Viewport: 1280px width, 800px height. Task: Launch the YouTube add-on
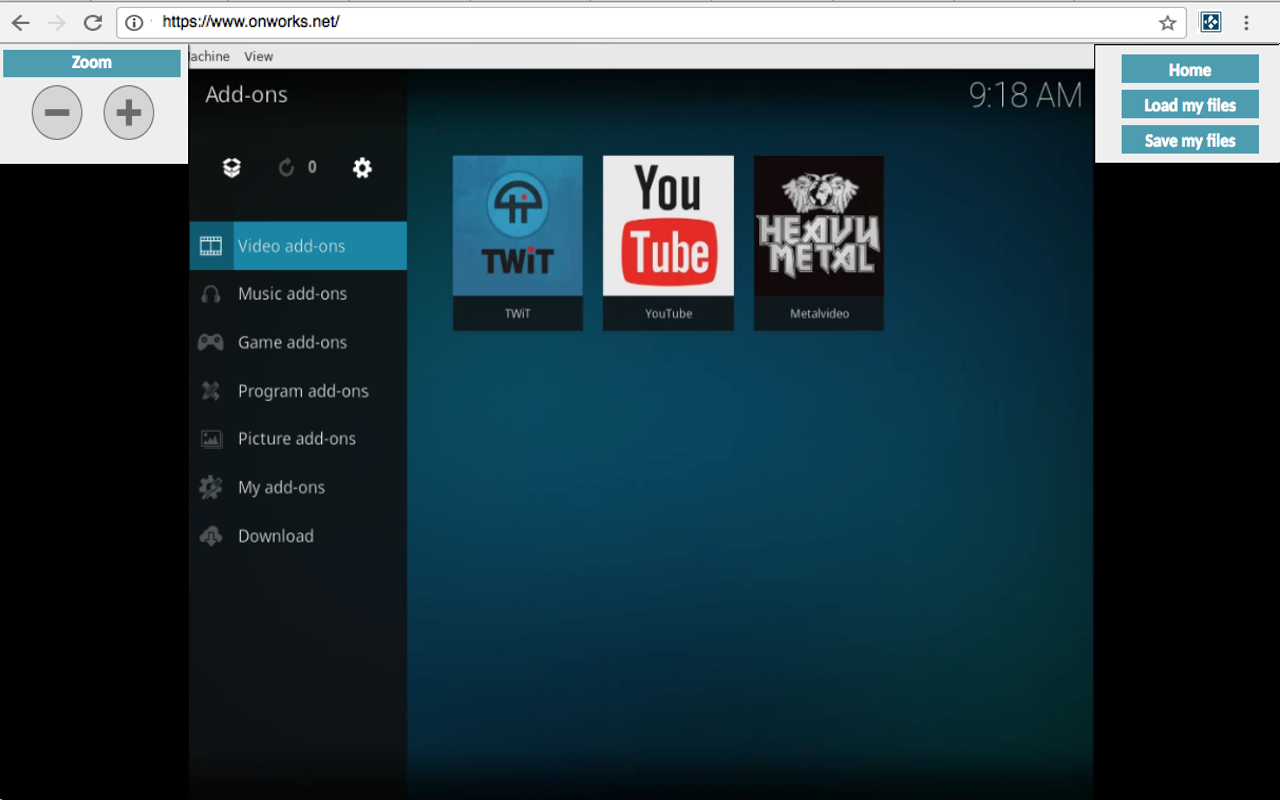click(668, 243)
